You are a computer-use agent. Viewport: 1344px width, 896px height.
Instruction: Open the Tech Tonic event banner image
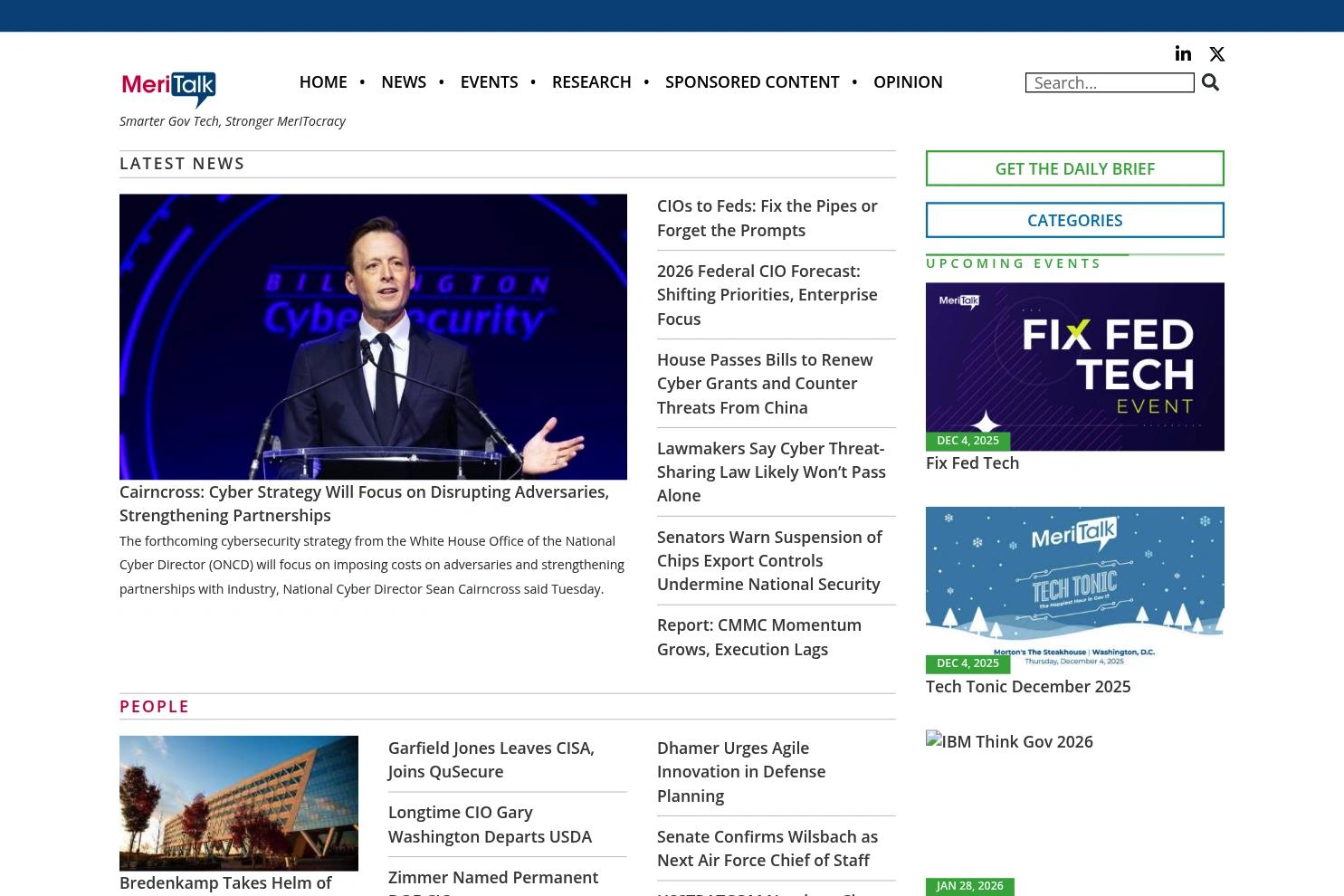point(1075,590)
